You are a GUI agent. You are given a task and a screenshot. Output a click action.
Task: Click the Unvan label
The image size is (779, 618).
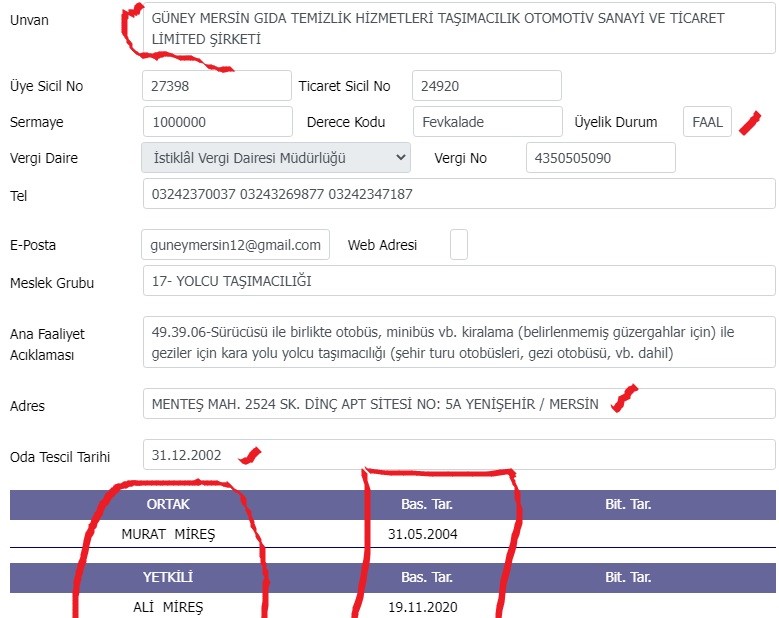point(29,20)
